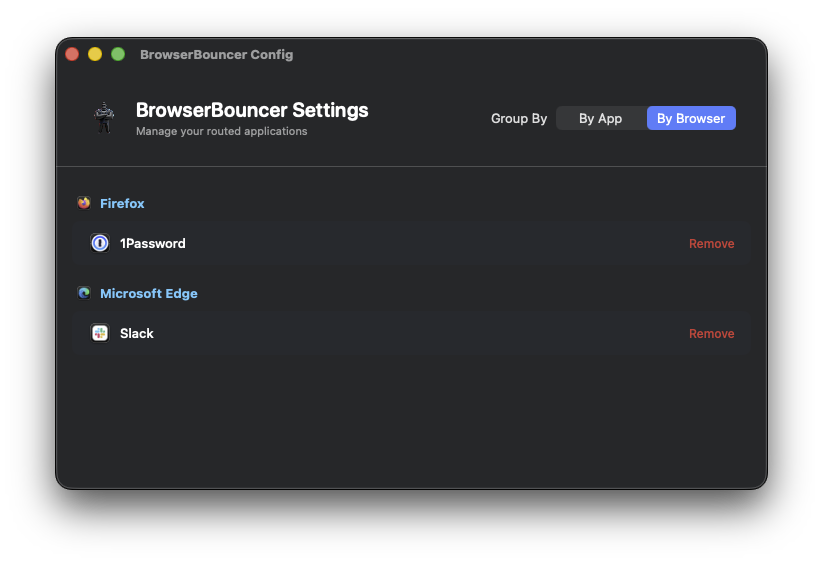Click the BrowserBouncer Config window title
The image size is (823, 563).
216,55
